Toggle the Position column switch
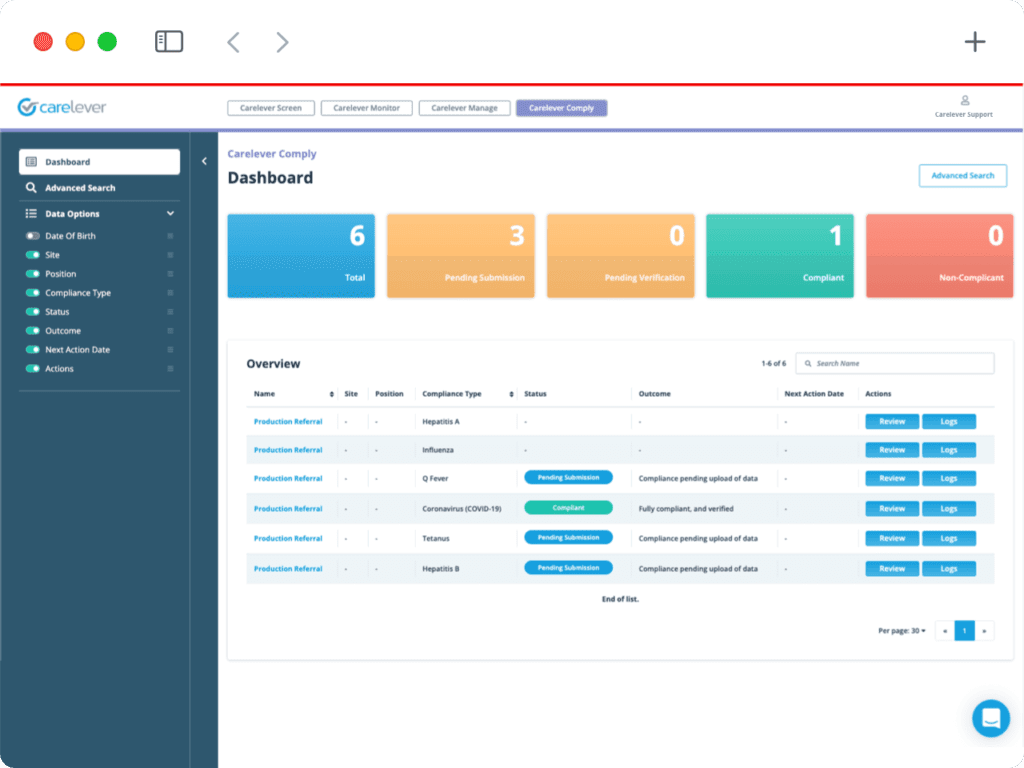This screenshot has height=768, width=1024. tap(33, 274)
